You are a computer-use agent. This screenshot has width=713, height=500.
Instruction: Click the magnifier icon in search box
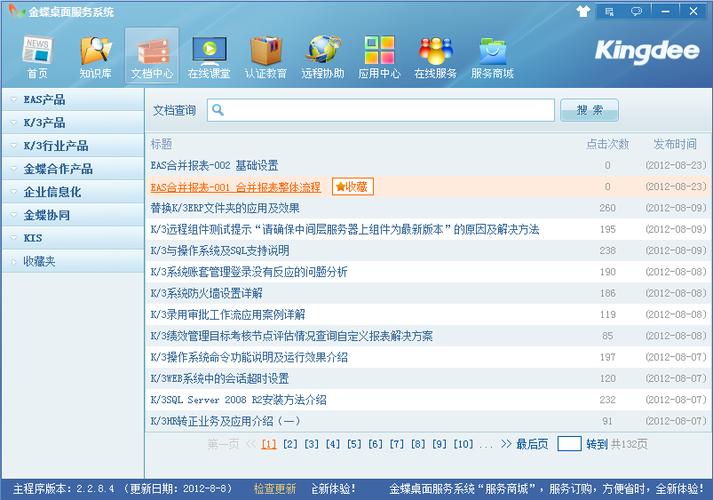(218, 110)
